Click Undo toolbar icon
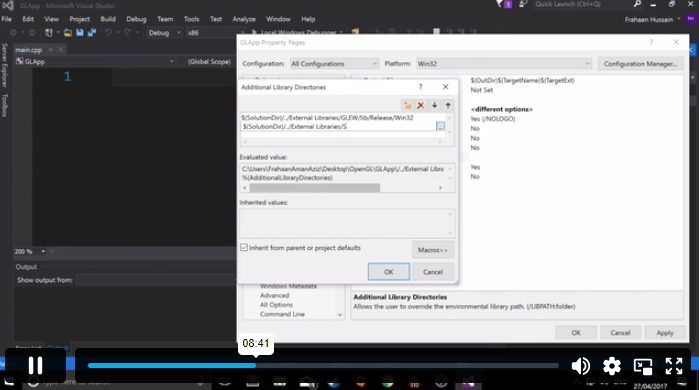This screenshot has height=390, width=699. pos(108,33)
